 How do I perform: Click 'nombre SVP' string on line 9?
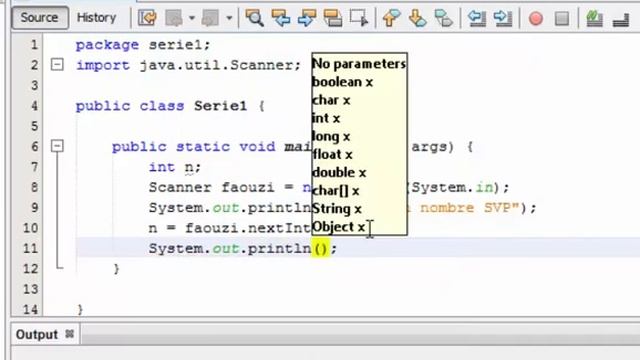(465, 208)
